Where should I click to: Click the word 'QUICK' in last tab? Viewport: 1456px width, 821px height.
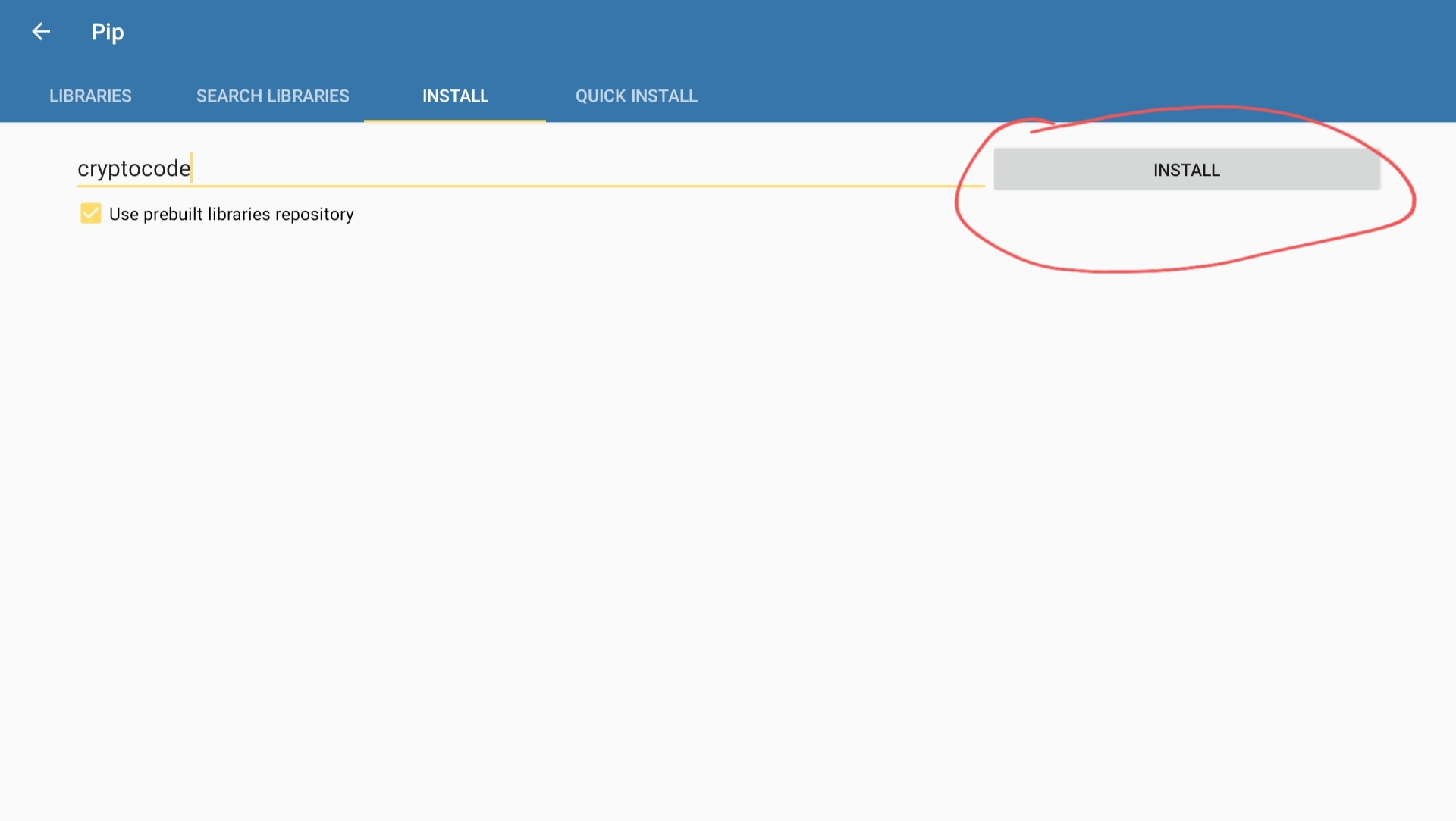[x=601, y=96]
